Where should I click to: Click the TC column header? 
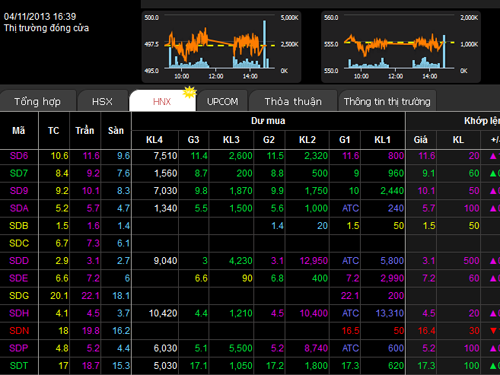point(54,130)
